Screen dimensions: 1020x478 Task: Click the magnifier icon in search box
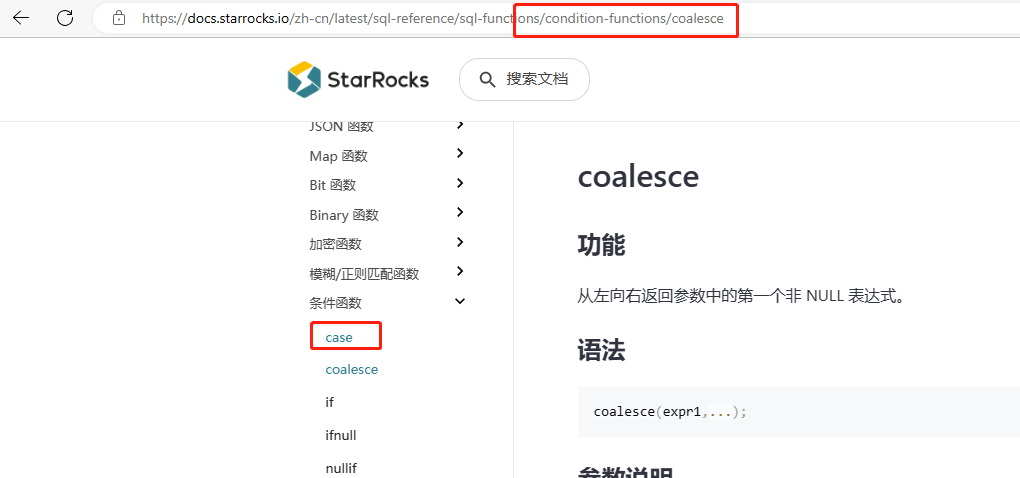coord(488,80)
